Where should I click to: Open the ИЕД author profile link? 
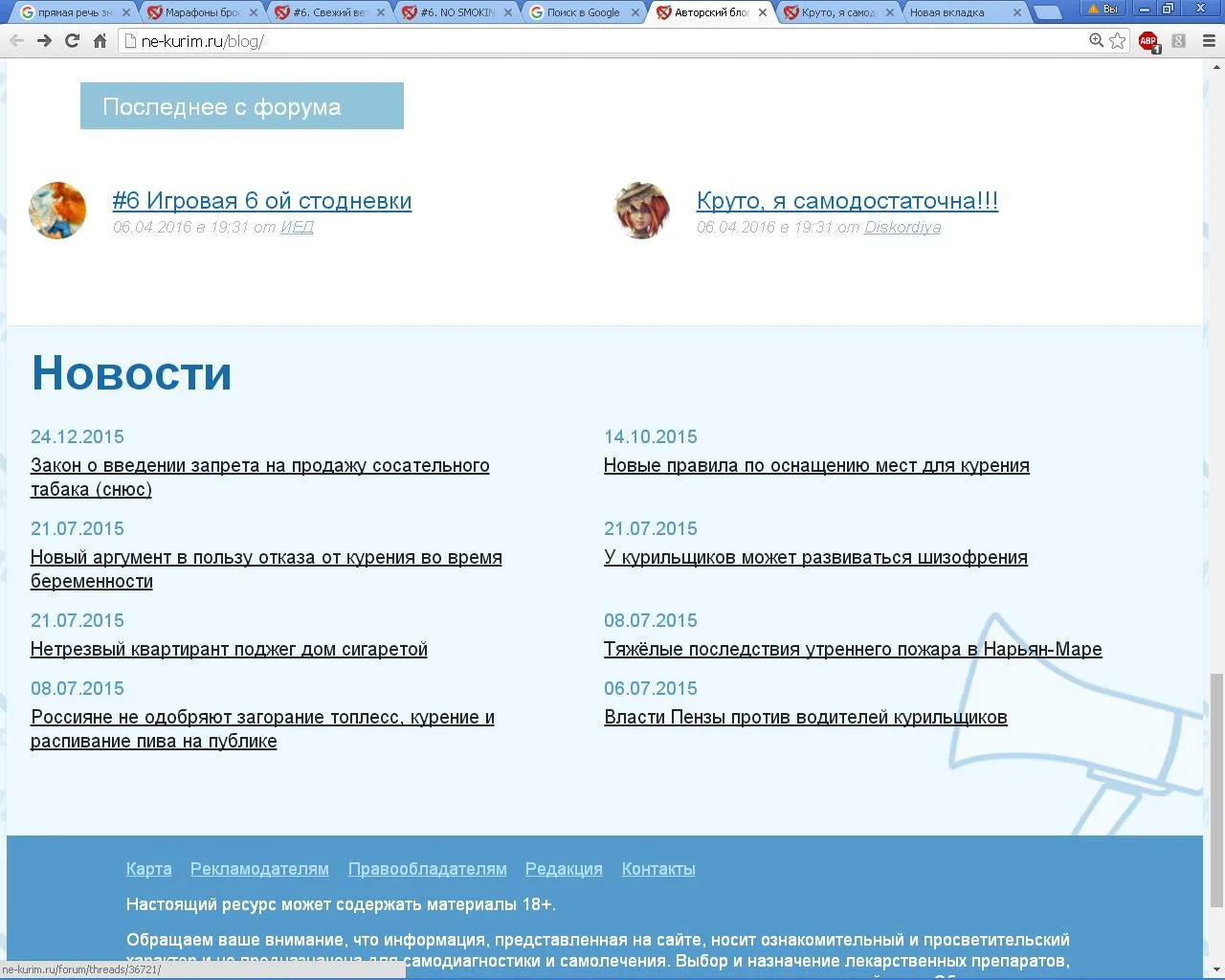pos(297,227)
